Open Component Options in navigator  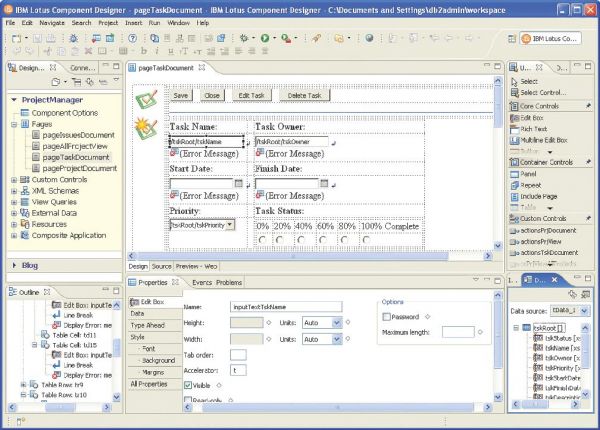tap(60, 113)
